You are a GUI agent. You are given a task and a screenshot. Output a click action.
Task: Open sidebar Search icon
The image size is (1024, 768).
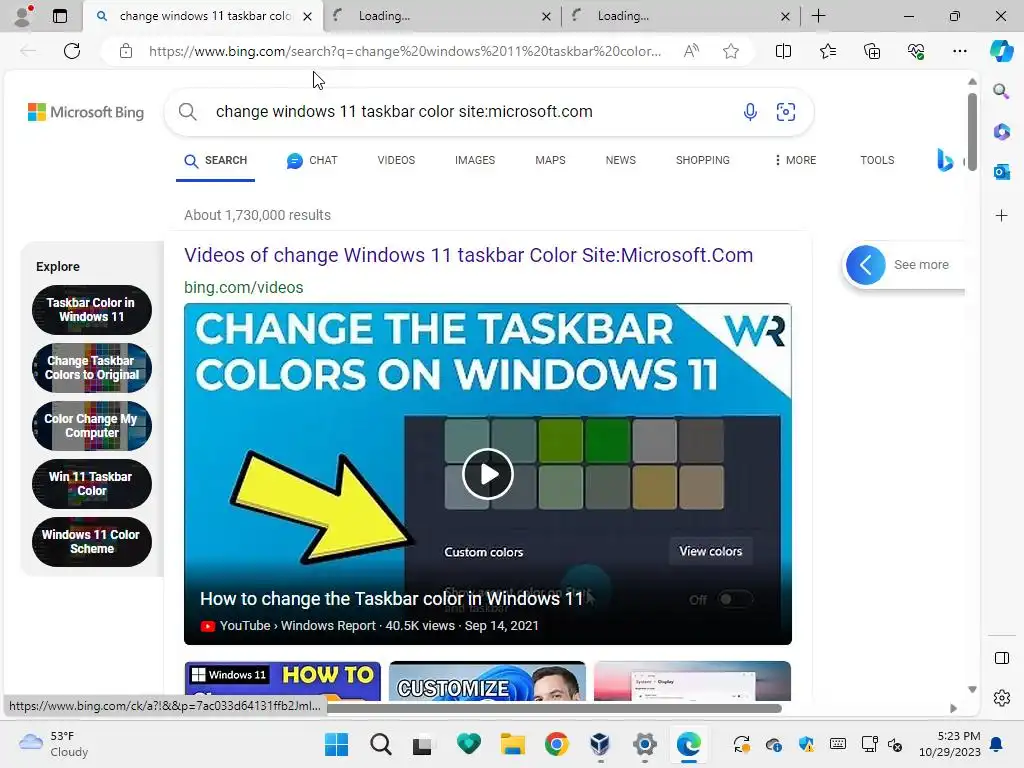click(1001, 91)
